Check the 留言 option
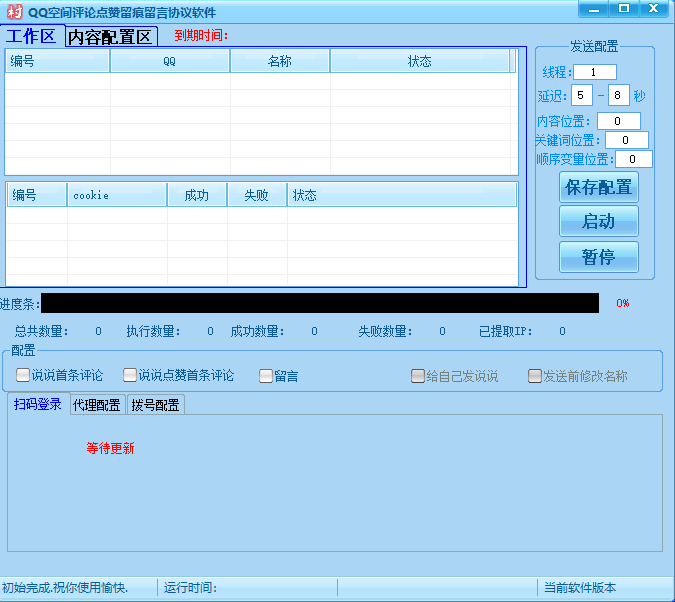This screenshot has width=675, height=602. click(266, 376)
